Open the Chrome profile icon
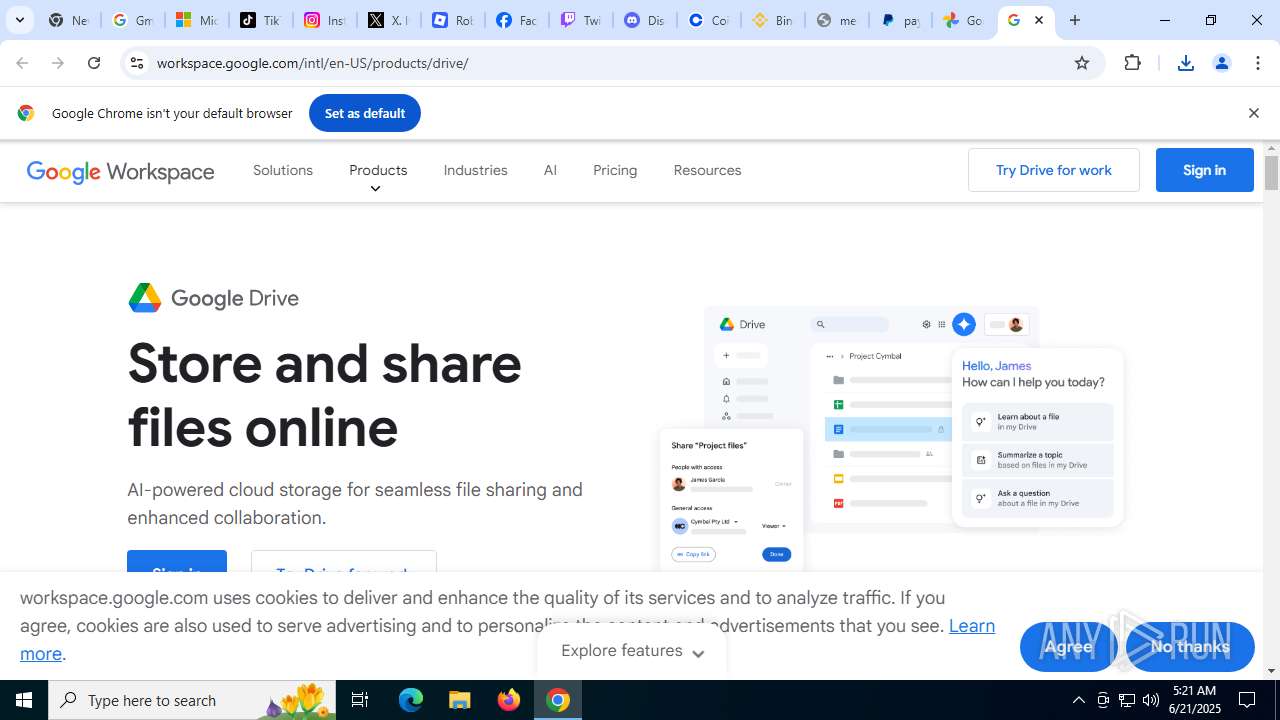The height and width of the screenshot is (720, 1280). pos(1222,63)
